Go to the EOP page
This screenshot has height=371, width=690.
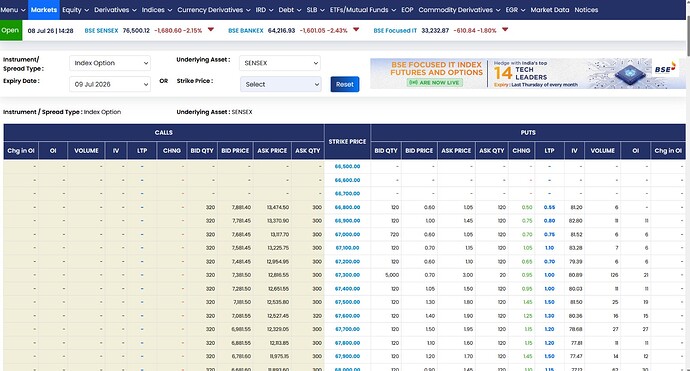pyautogui.click(x=407, y=10)
